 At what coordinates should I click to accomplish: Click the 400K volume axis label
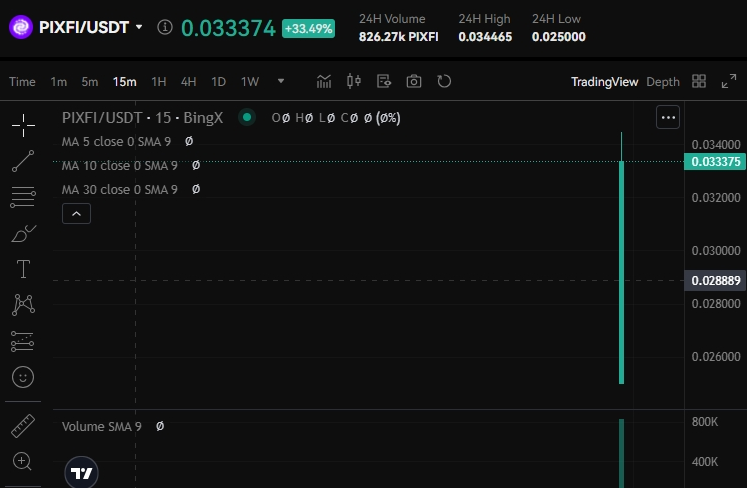pyautogui.click(x=705, y=461)
